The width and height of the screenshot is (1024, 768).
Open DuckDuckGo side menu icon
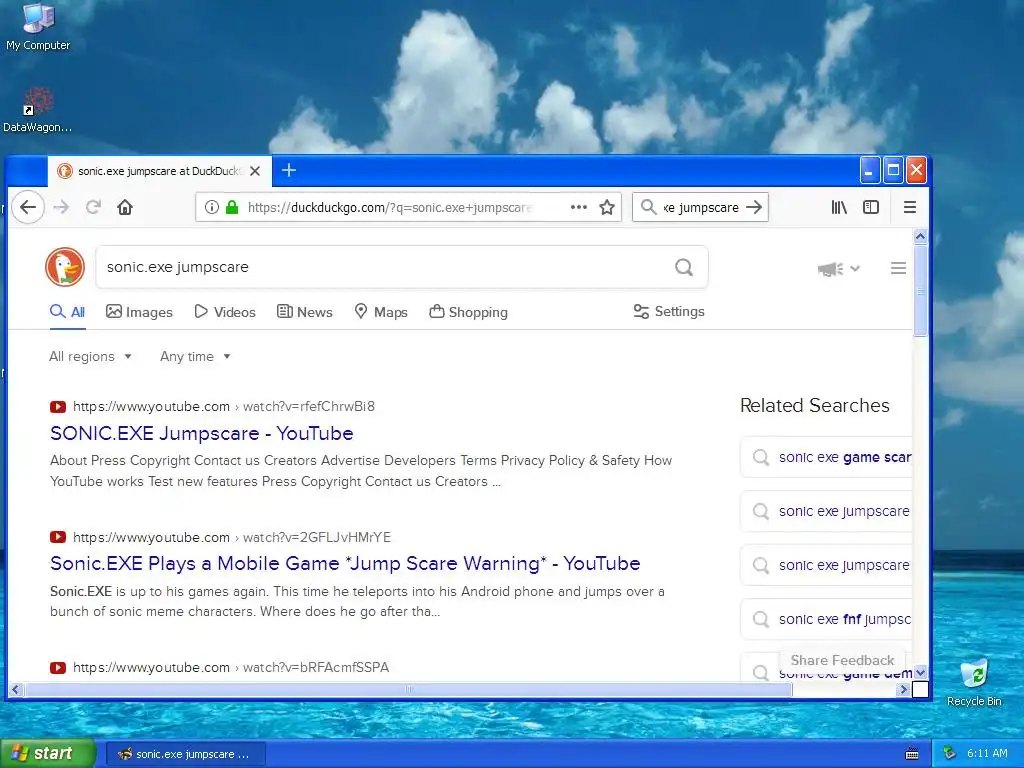899,268
